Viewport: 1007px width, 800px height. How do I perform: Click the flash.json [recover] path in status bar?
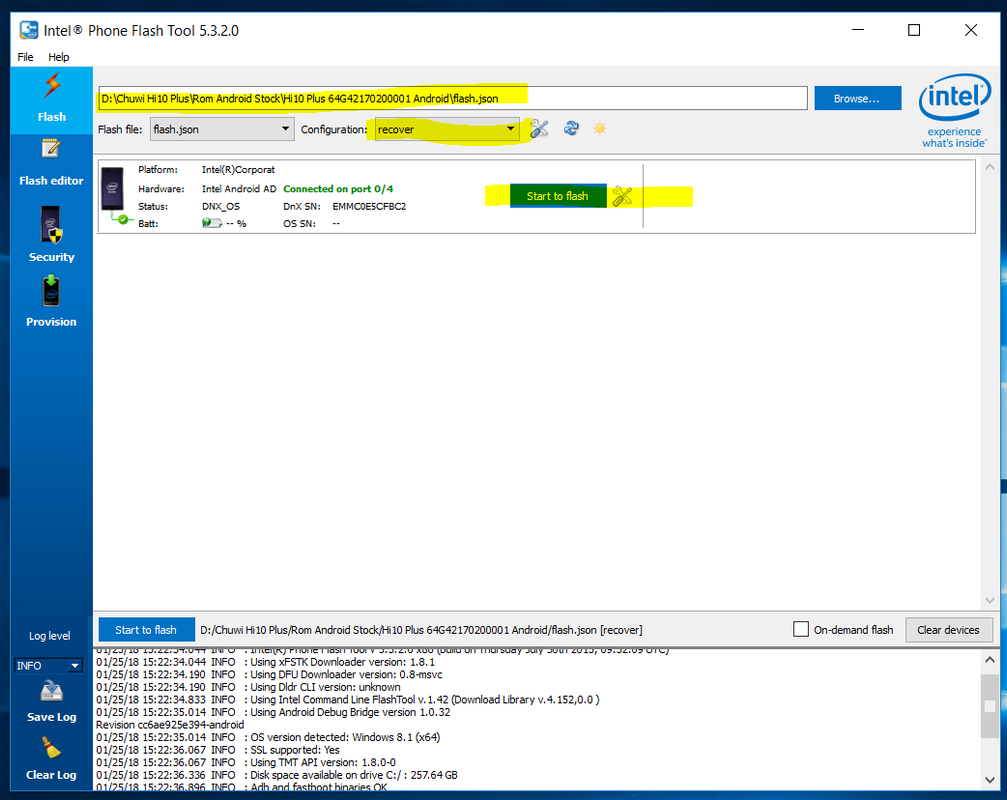[421, 630]
